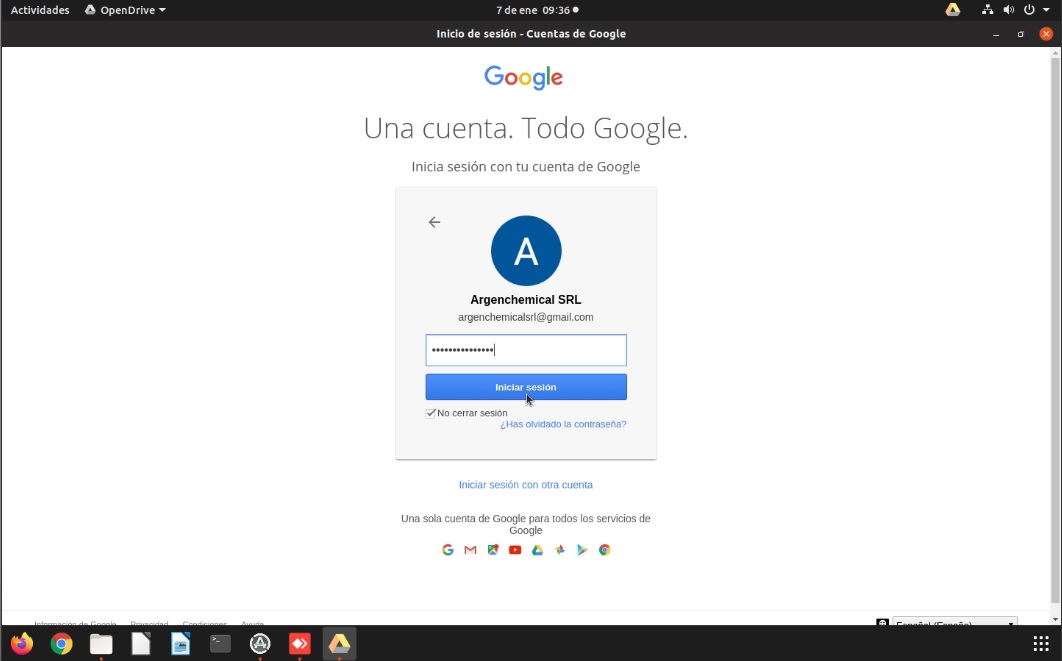1062x661 pixels.
Task: Click the Argenchemical SRL account name
Action: coord(526,300)
